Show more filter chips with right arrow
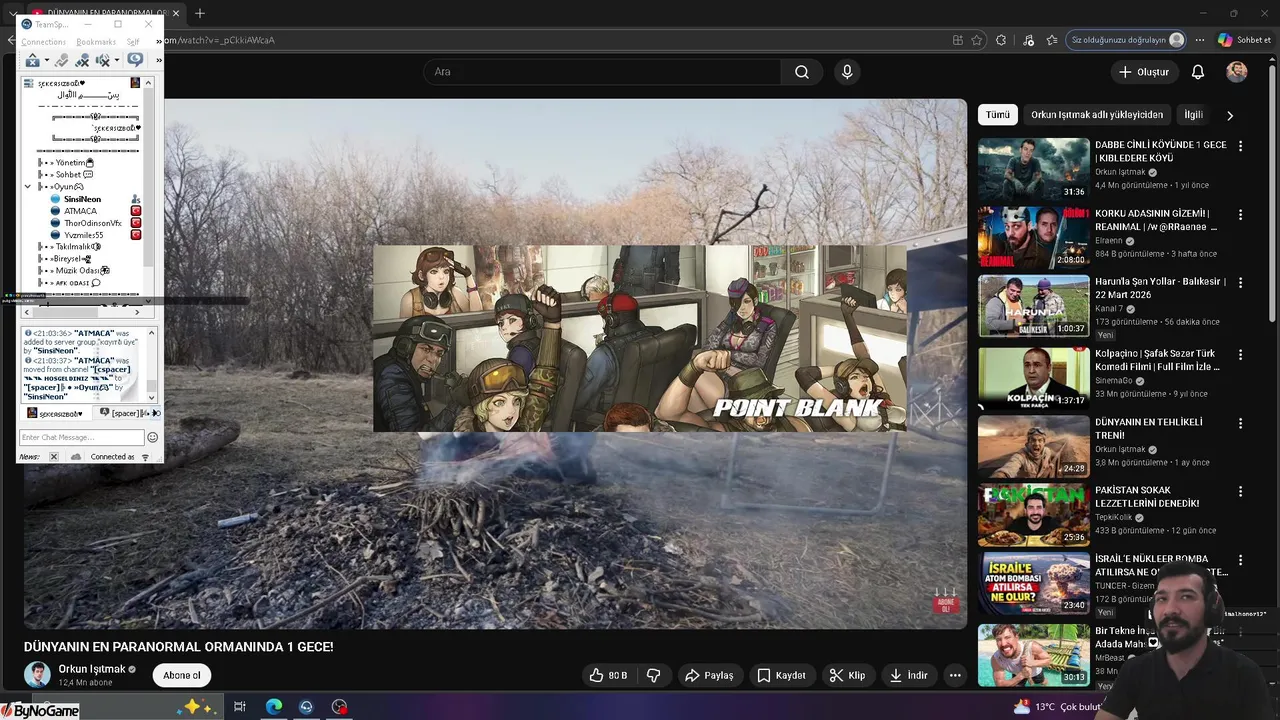Screen dimensions: 1280x720 pyautogui.click(x=1229, y=115)
